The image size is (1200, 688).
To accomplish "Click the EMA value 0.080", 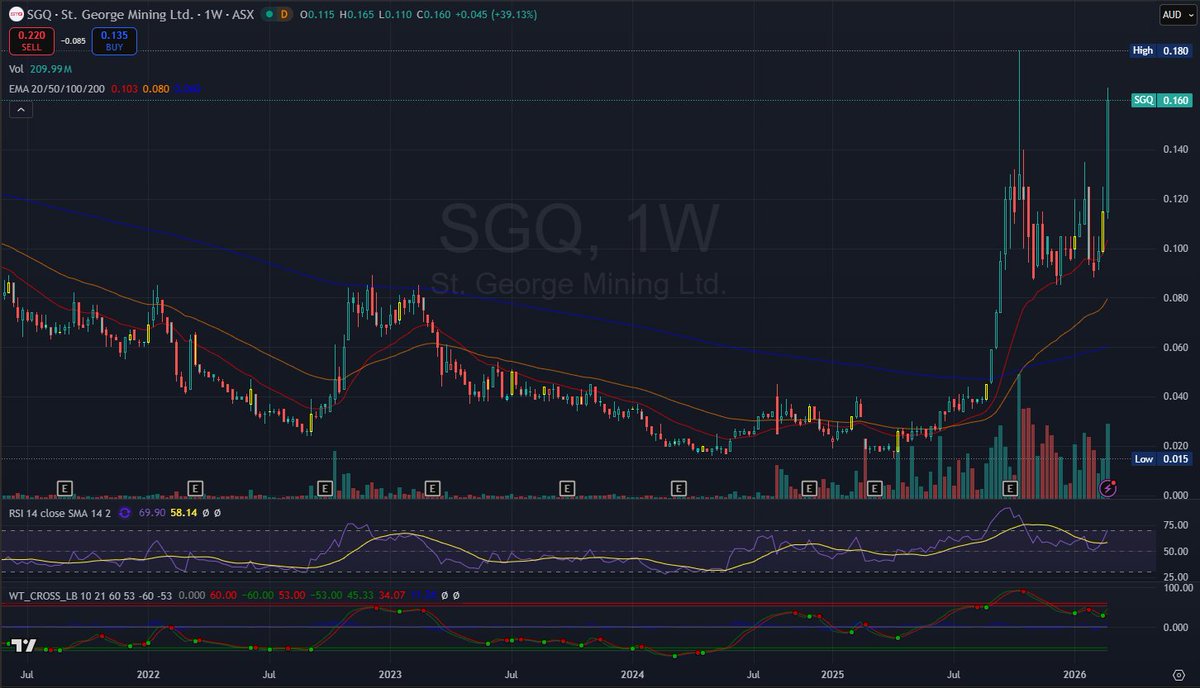I will tap(155, 90).
